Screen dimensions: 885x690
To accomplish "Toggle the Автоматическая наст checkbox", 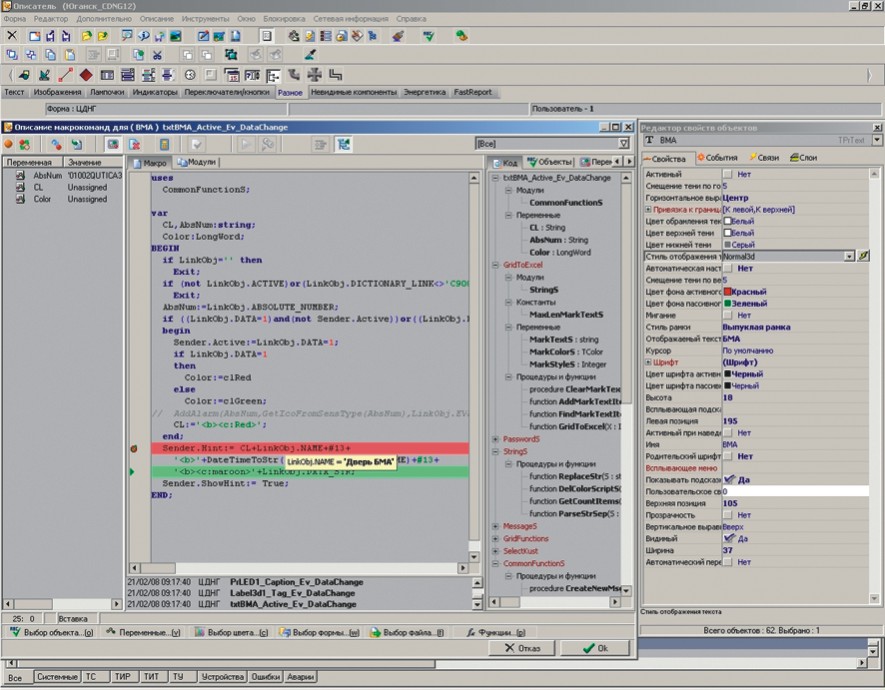I will 728,269.
